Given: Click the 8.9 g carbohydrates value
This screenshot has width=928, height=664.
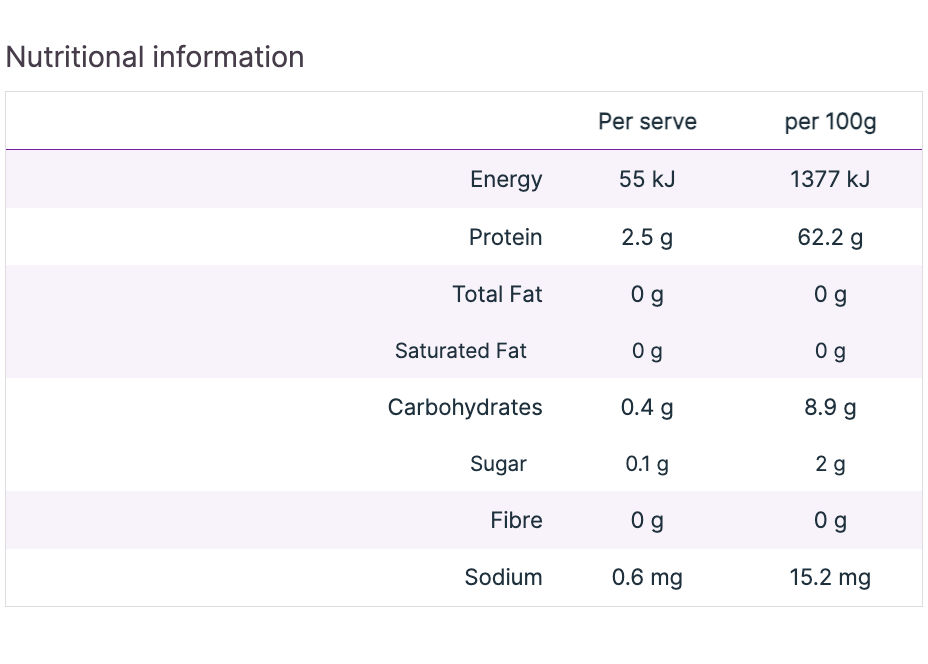Looking at the screenshot, I should tap(830, 407).
